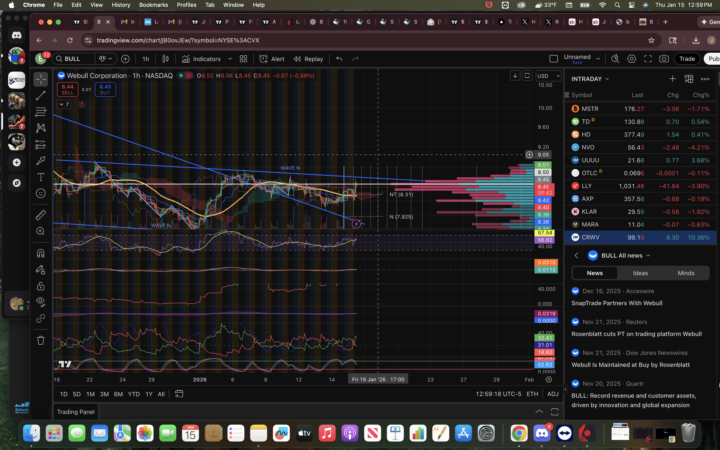Open watchlist advanced view icon
The height and width of the screenshot is (450, 720).
point(689,79)
